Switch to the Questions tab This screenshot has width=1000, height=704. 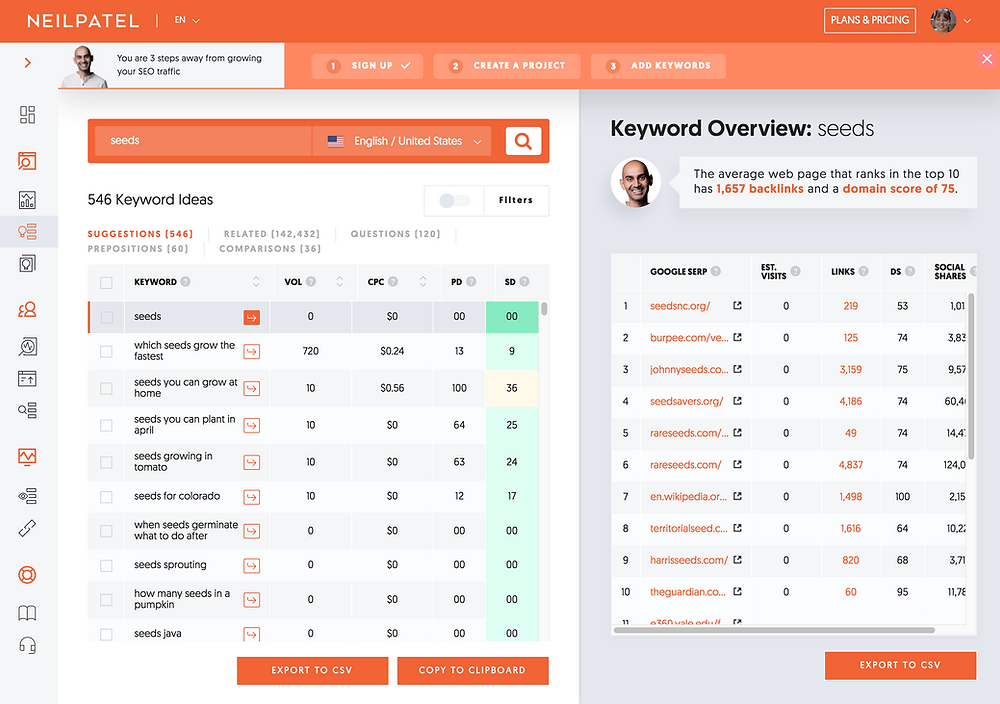[395, 234]
